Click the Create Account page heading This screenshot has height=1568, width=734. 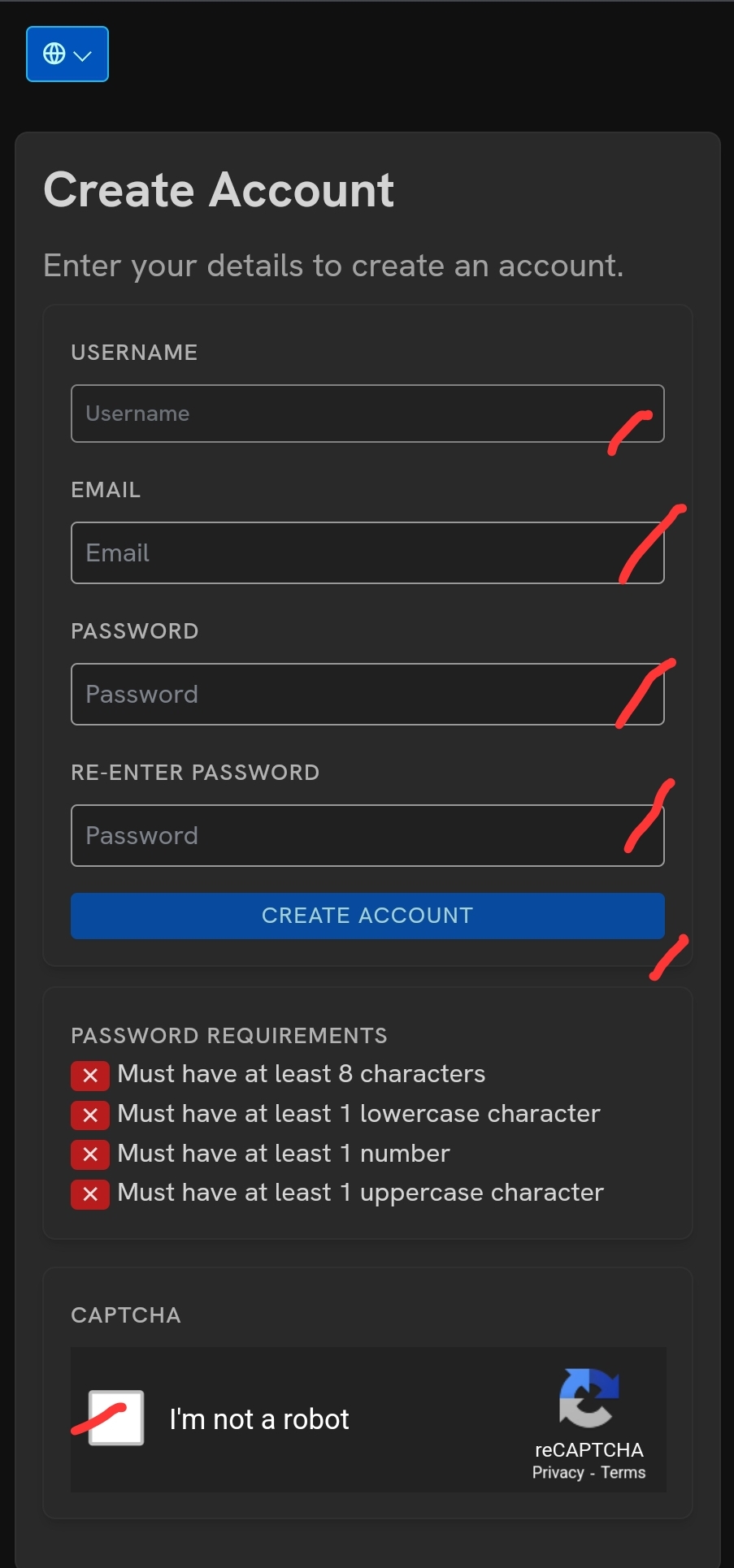tap(219, 190)
